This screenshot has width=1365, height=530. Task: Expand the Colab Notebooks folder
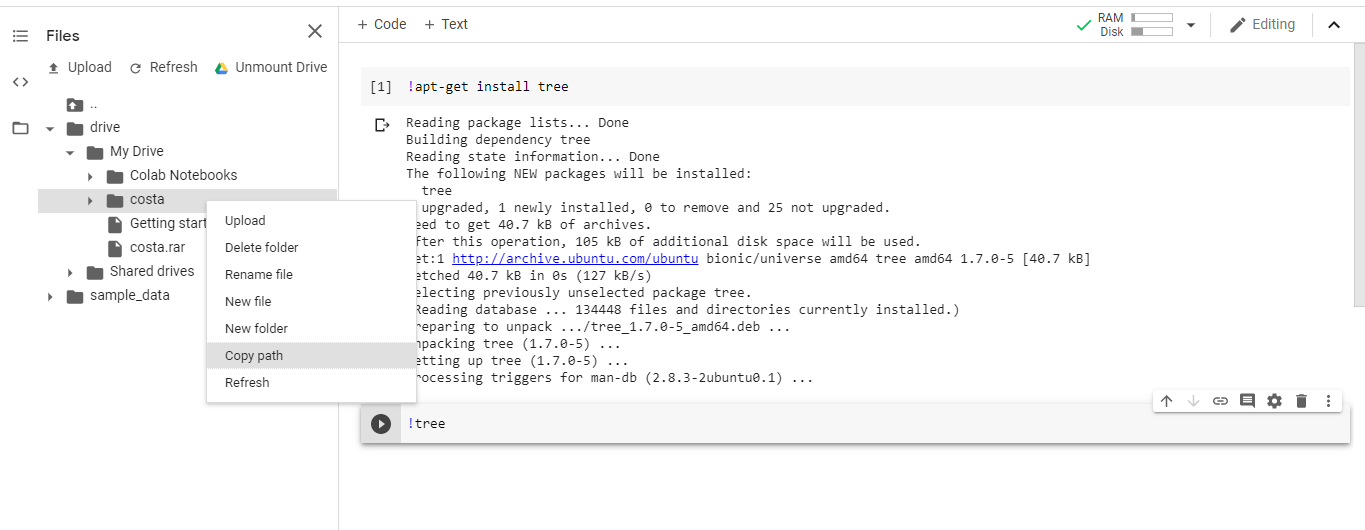point(90,176)
